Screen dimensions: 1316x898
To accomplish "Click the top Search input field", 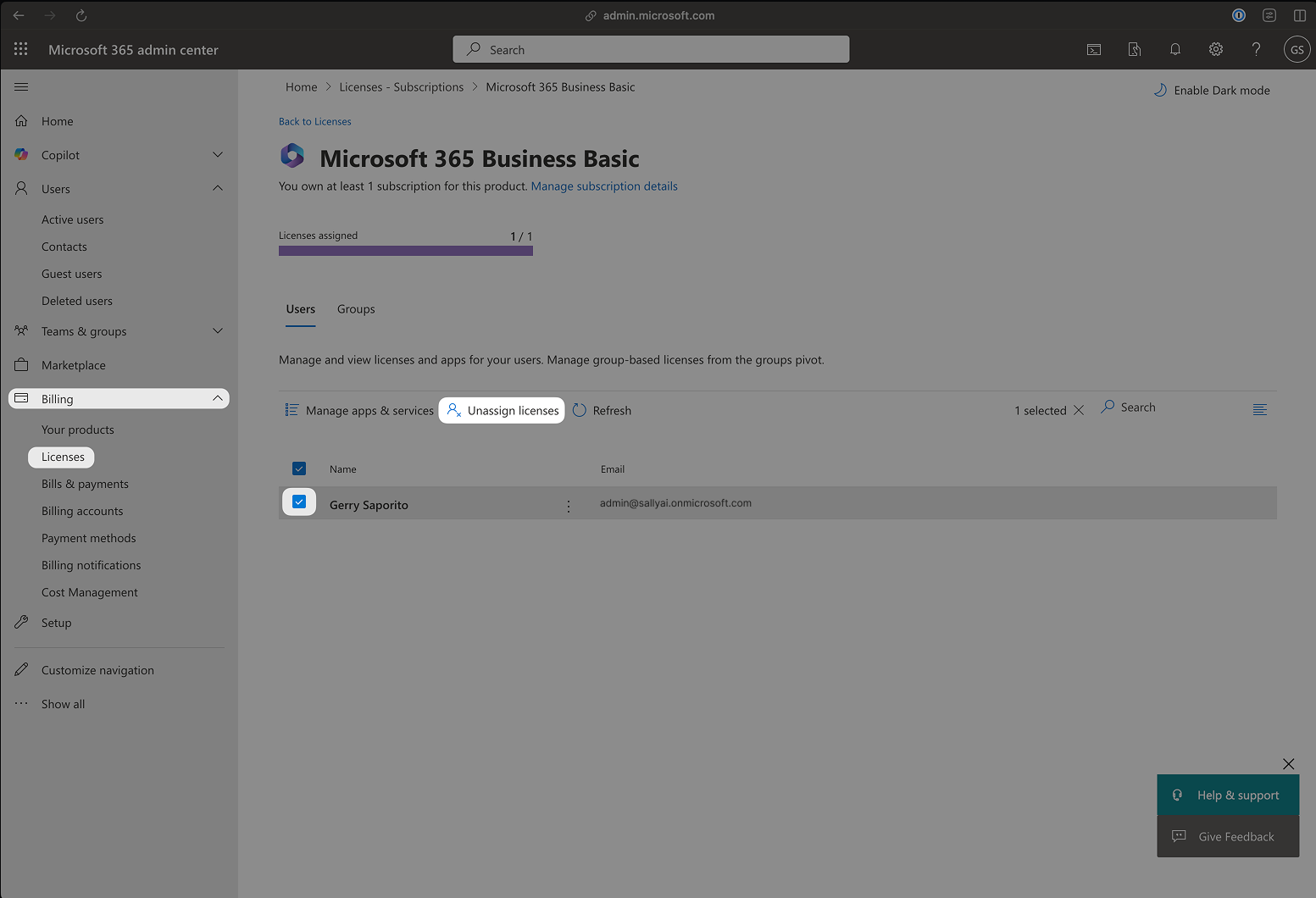I will [x=650, y=49].
